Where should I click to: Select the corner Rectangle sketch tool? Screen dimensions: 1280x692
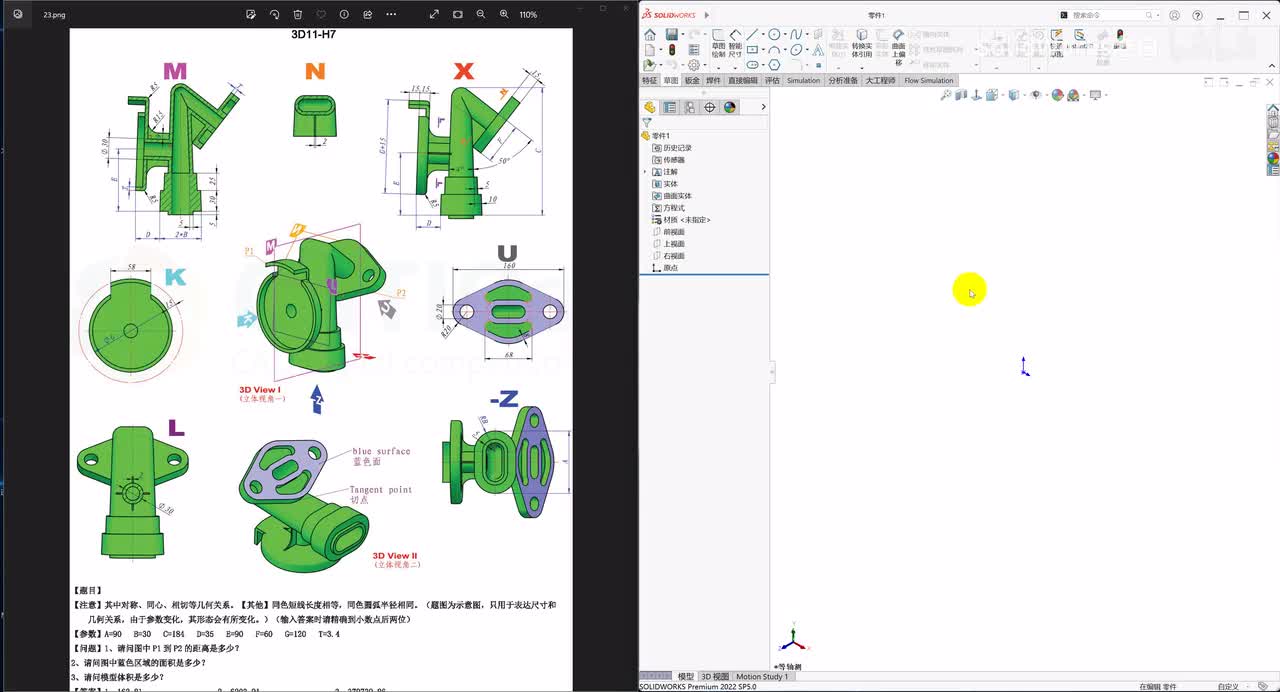point(753,50)
